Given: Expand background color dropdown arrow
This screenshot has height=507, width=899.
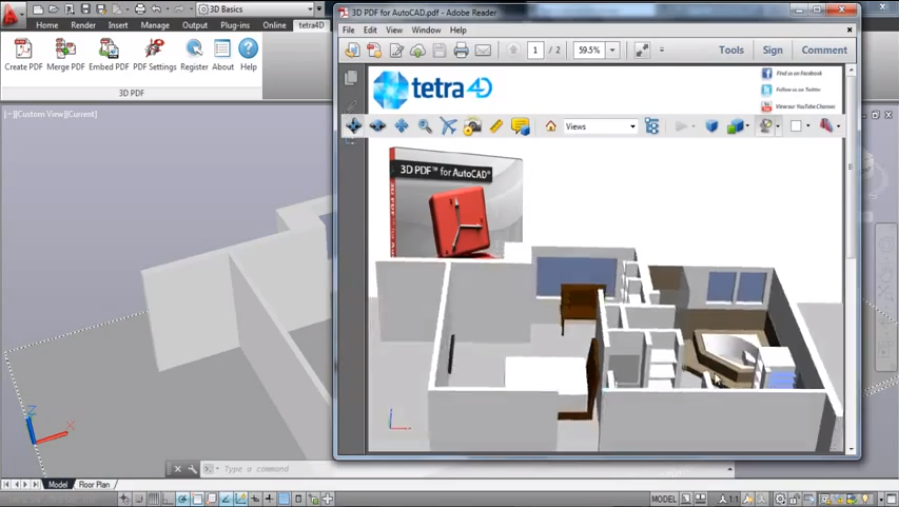Looking at the screenshot, I should point(808,126).
